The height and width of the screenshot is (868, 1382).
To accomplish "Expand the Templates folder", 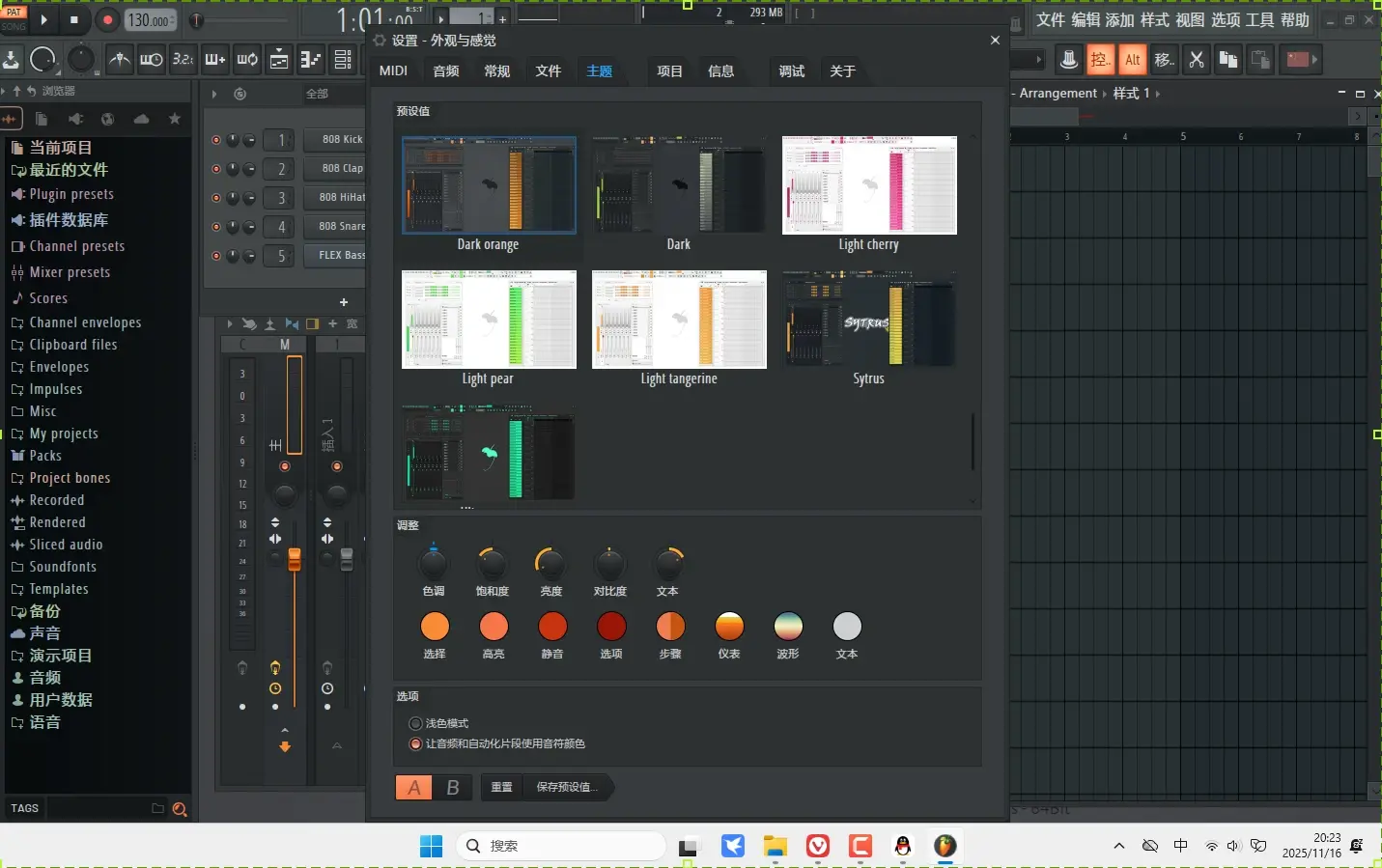I will coord(49,589).
